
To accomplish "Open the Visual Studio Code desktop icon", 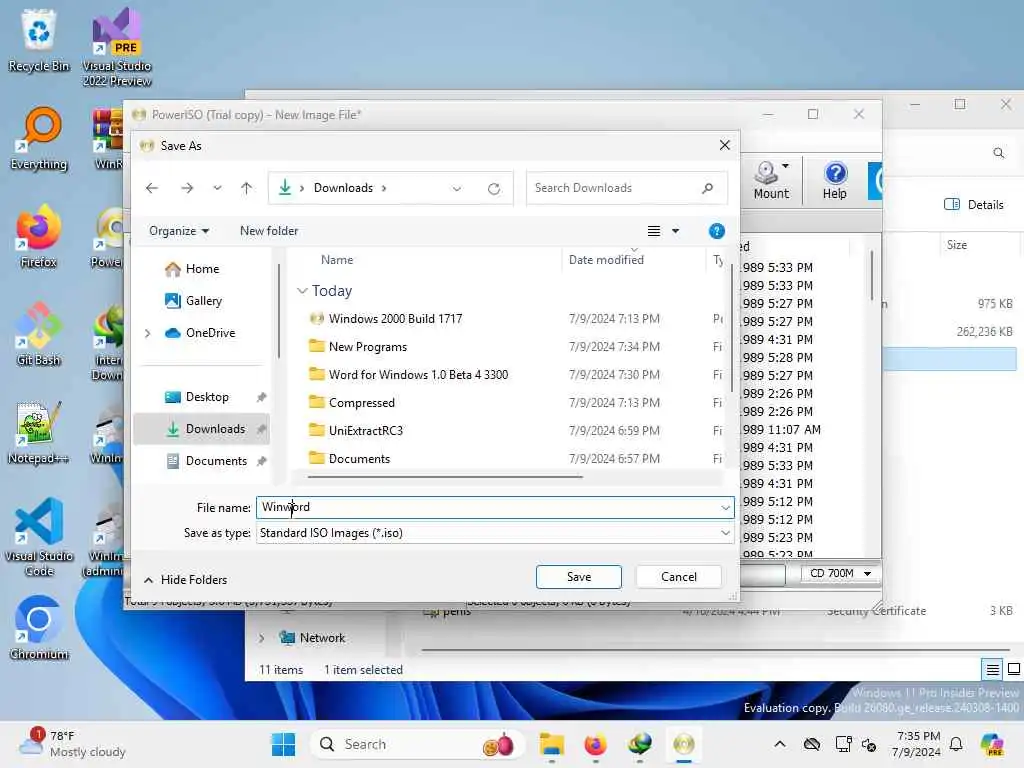I will (x=39, y=537).
